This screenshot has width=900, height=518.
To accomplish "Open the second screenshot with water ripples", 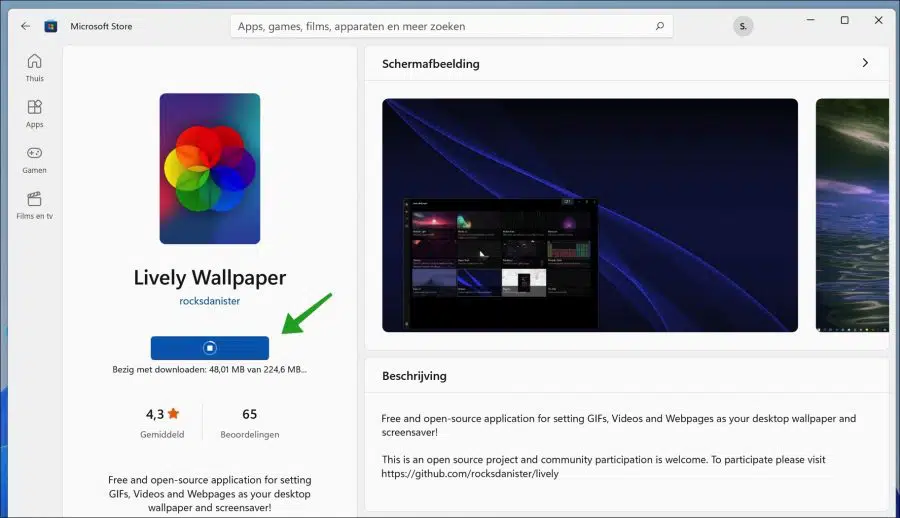I will 852,215.
